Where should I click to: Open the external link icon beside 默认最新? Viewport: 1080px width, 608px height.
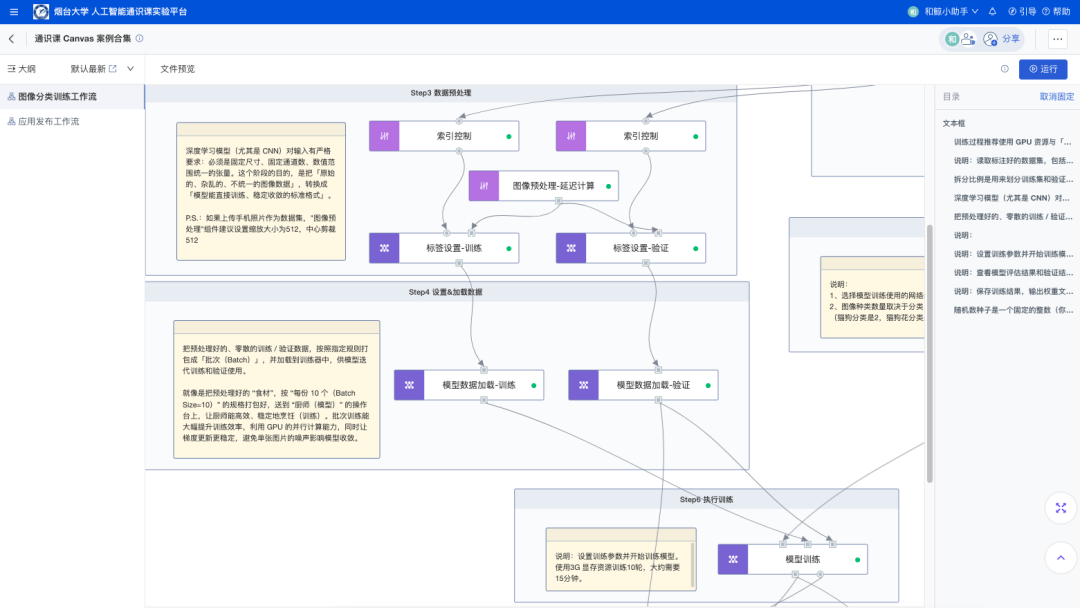pyautogui.click(x=112, y=69)
